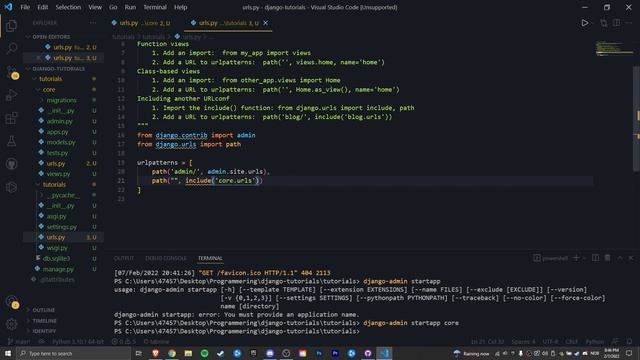Viewport: 640px width, 360px height.
Task: Open notifications bell in status bar
Action: tap(629, 342)
